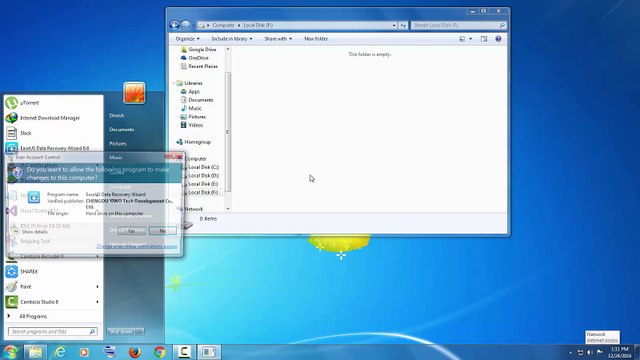640x360 pixels.
Task: Click the Start orb button
Action: pos(11,352)
